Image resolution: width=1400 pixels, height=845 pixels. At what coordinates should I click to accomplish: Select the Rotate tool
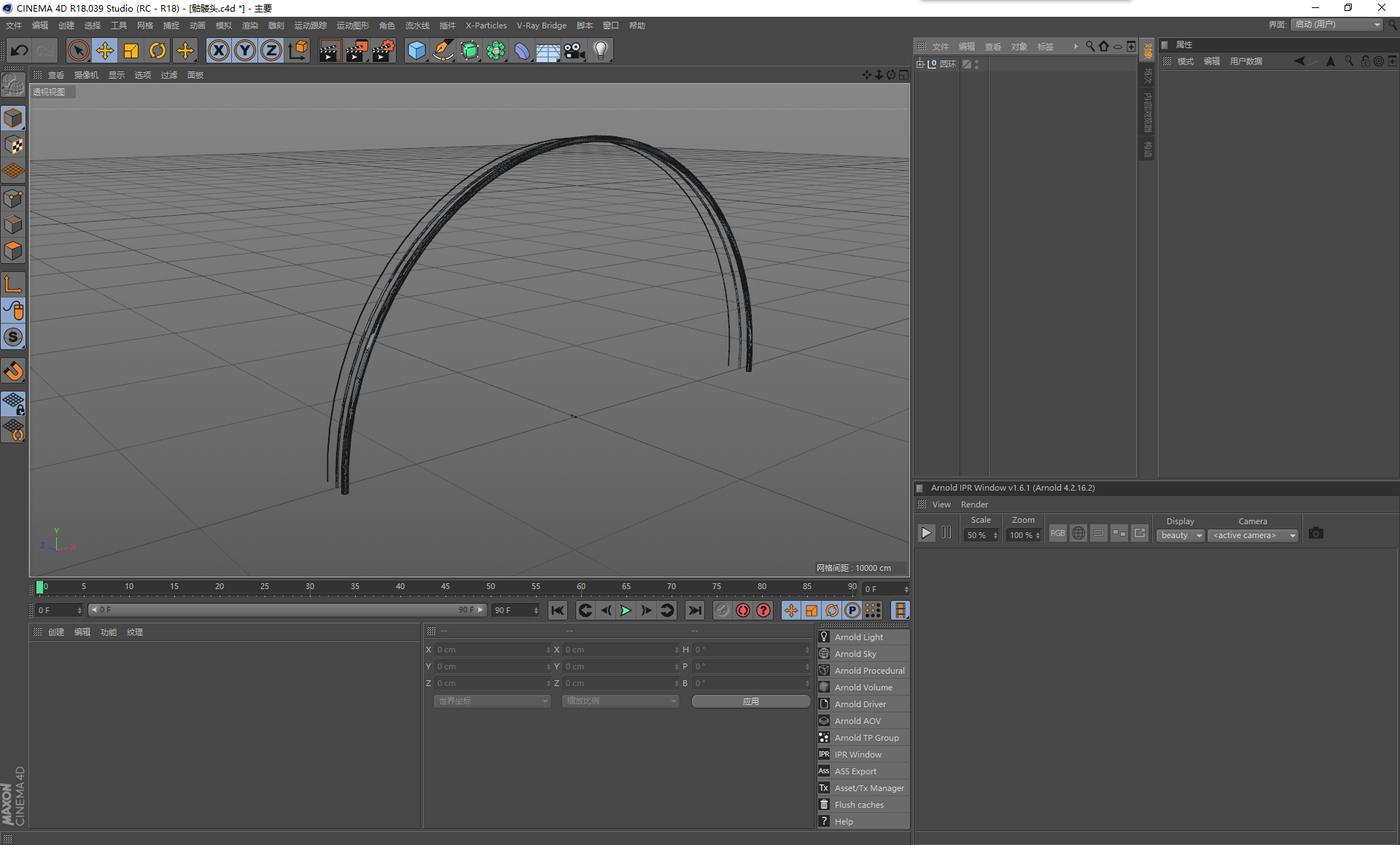pyautogui.click(x=157, y=50)
